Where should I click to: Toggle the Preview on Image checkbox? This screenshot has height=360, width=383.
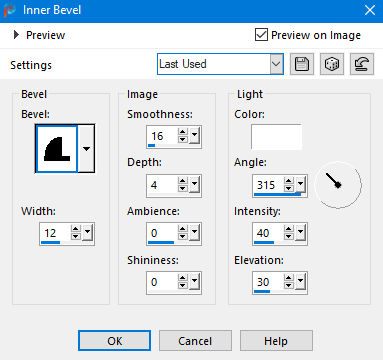261,35
